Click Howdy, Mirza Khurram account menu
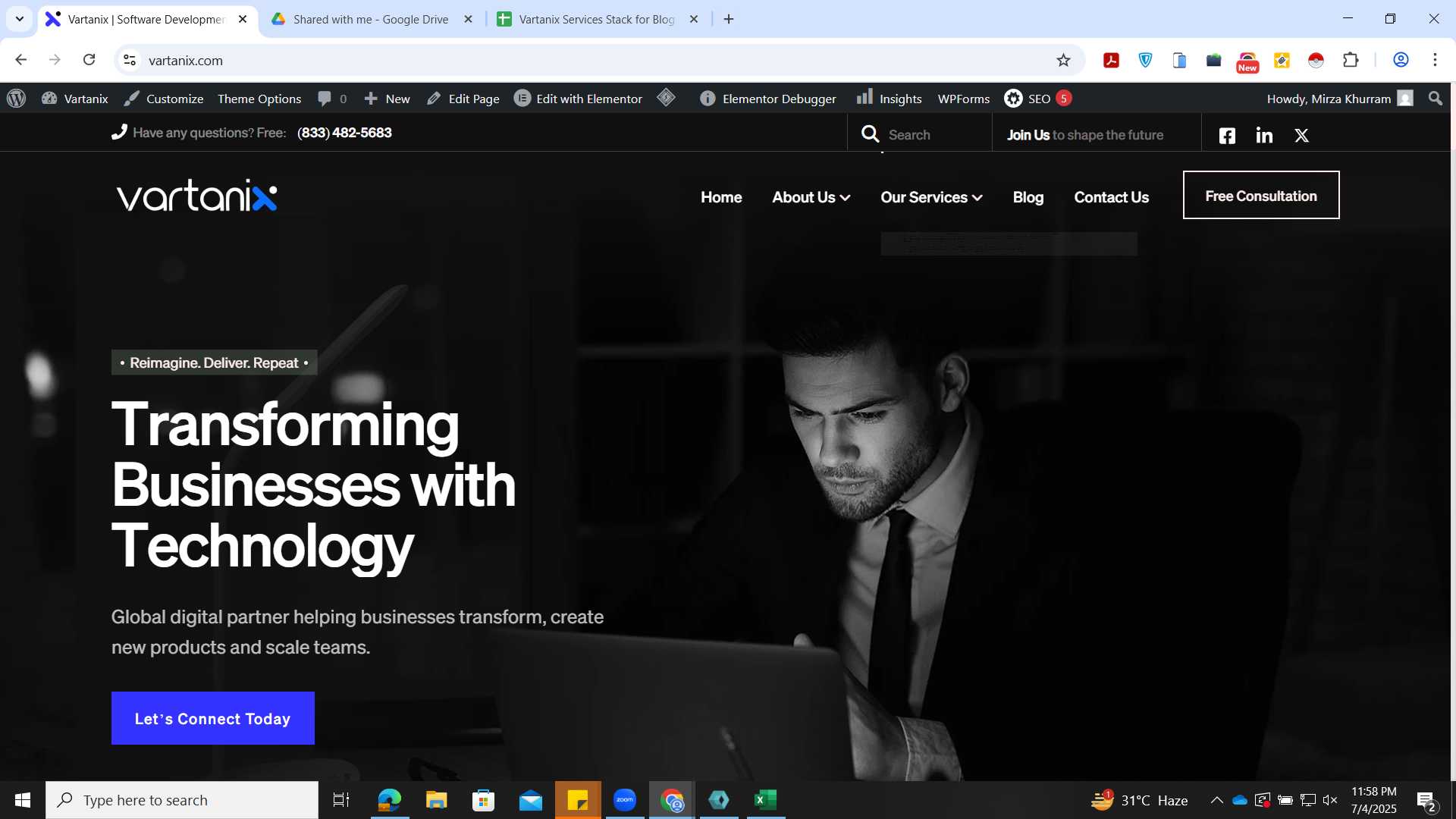 pyautogui.click(x=1340, y=99)
